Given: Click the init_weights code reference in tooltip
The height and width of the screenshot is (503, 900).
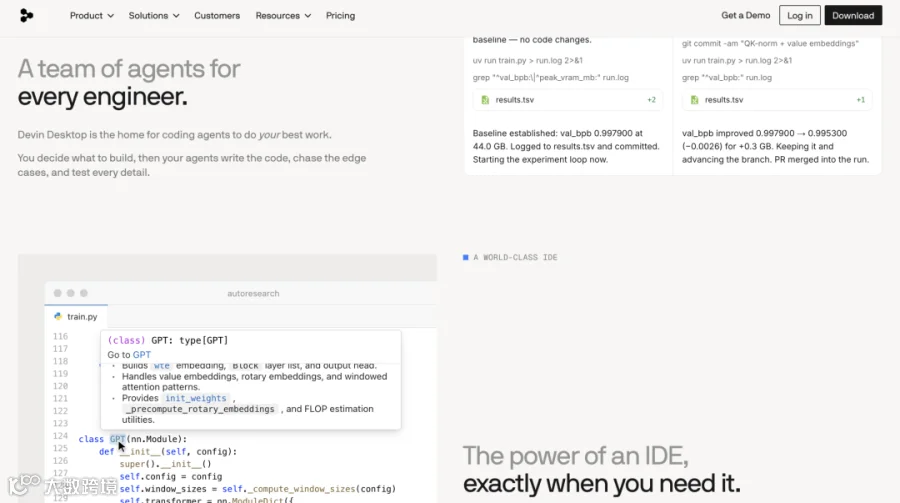Looking at the screenshot, I should tap(196, 398).
